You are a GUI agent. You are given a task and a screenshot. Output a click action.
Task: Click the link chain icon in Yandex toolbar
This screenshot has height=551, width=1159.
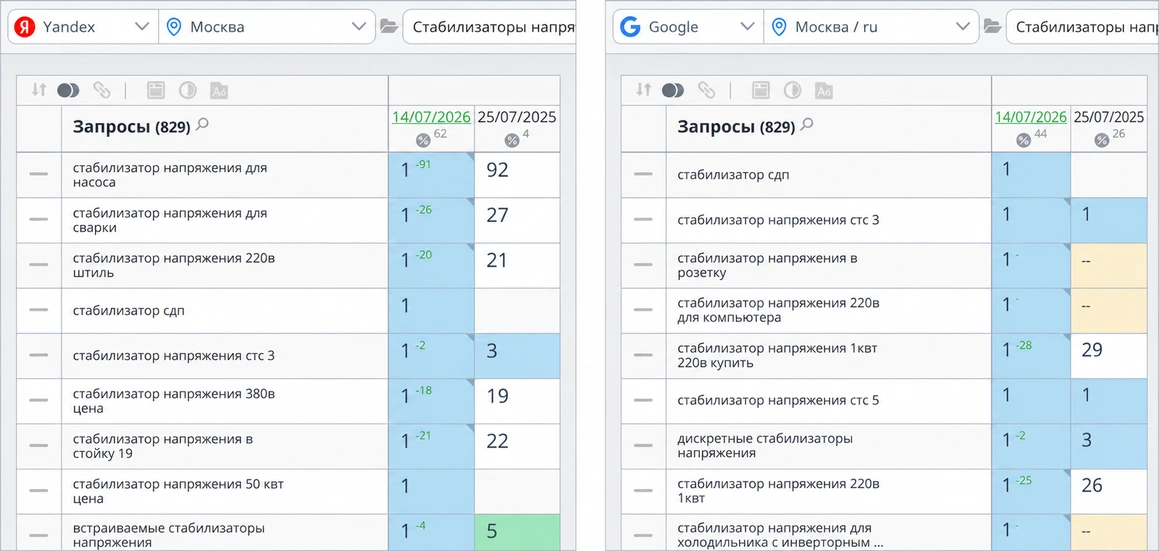click(x=101, y=90)
